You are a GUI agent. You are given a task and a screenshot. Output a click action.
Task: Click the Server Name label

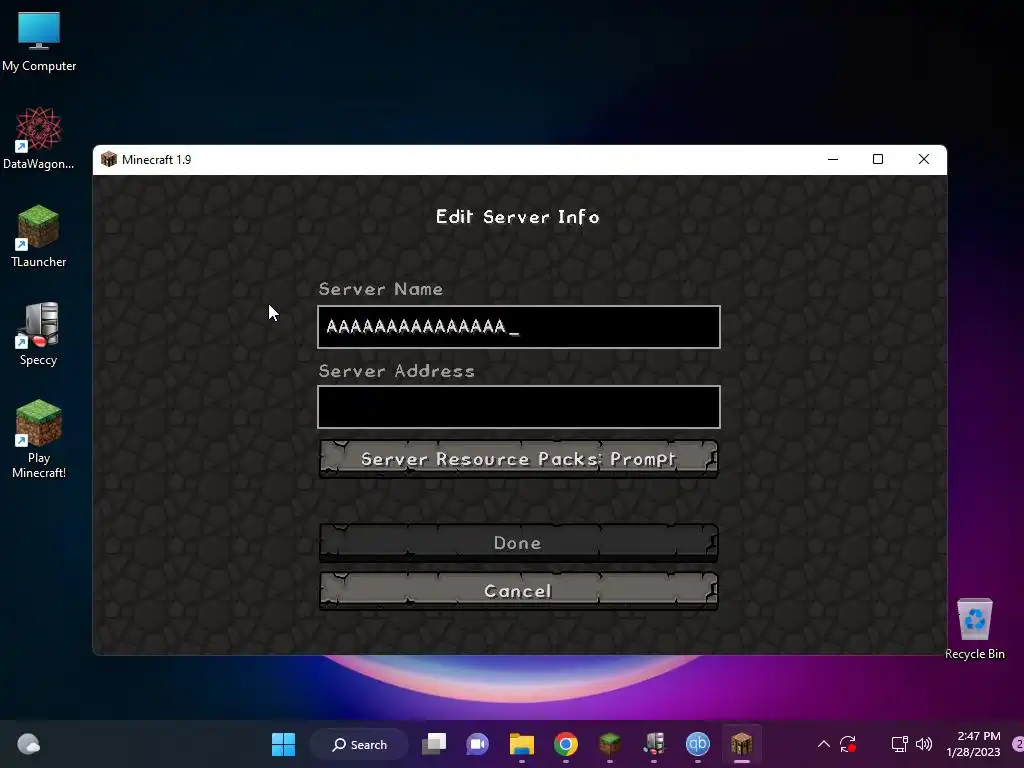[381, 289]
